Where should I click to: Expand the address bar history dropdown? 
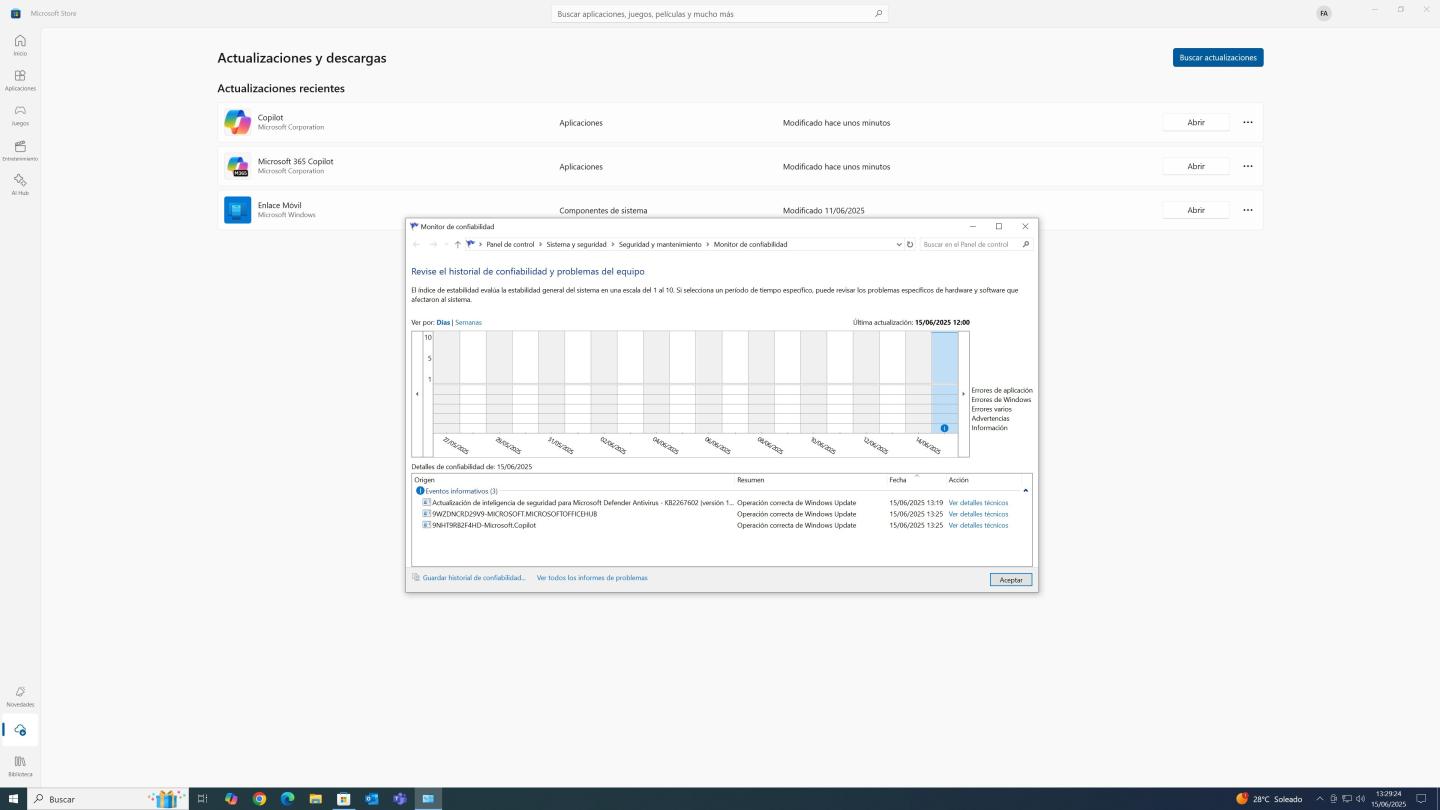(x=898, y=244)
